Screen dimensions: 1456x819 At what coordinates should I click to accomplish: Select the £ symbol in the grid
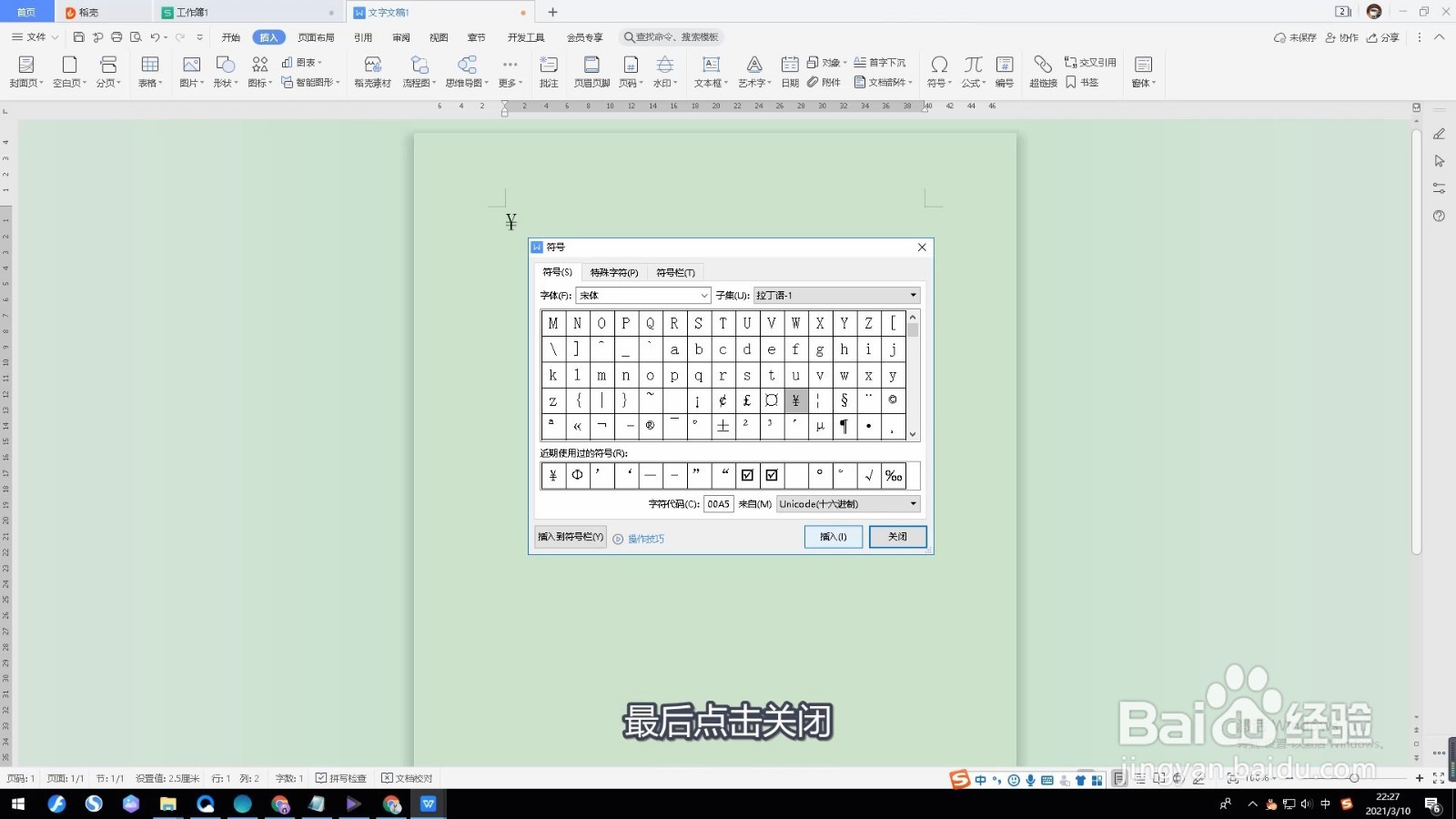(x=747, y=400)
